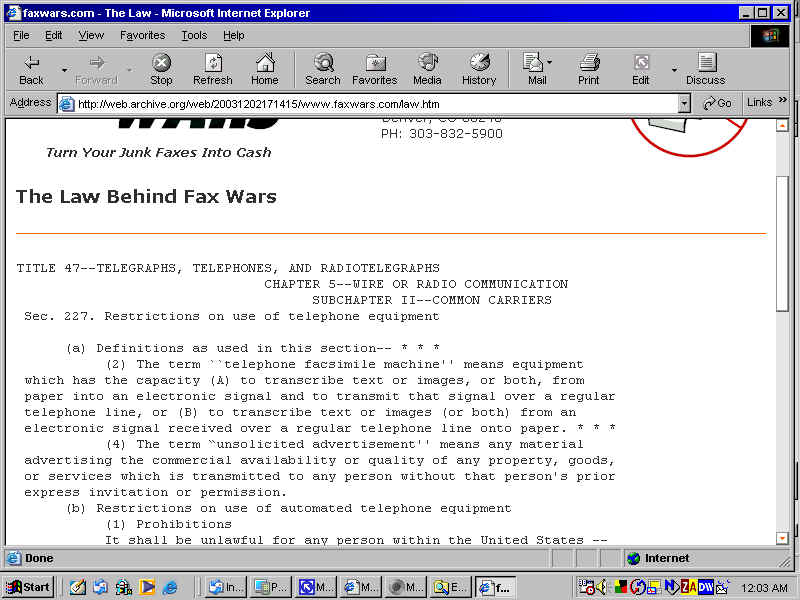The width and height of the screenshot is (800, 600).
Task: Open the Tools menu
Action: tap(194, 35)
